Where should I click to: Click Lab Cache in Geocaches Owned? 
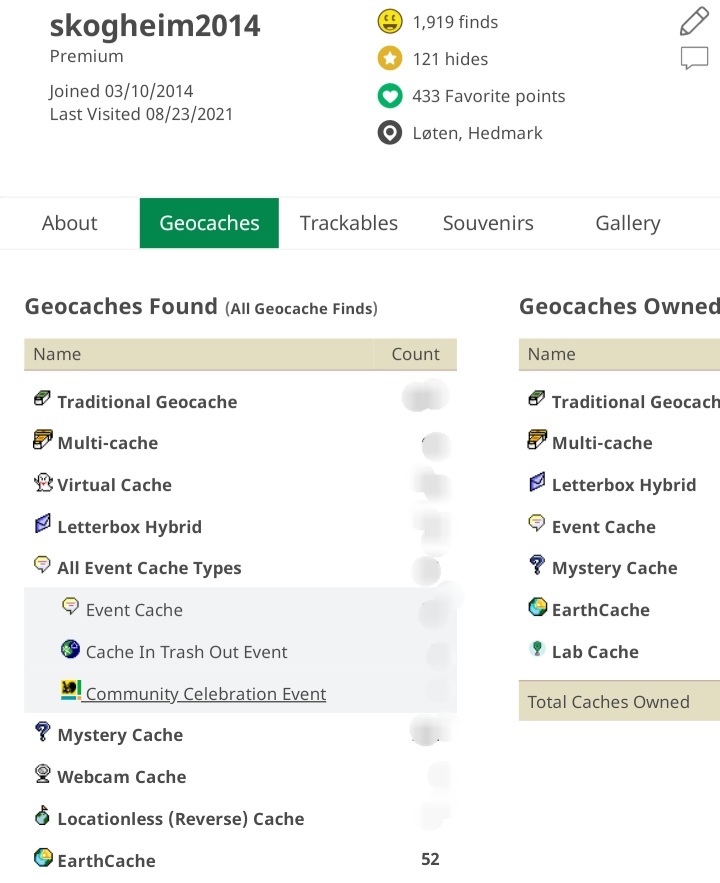[x=595, y=652]
